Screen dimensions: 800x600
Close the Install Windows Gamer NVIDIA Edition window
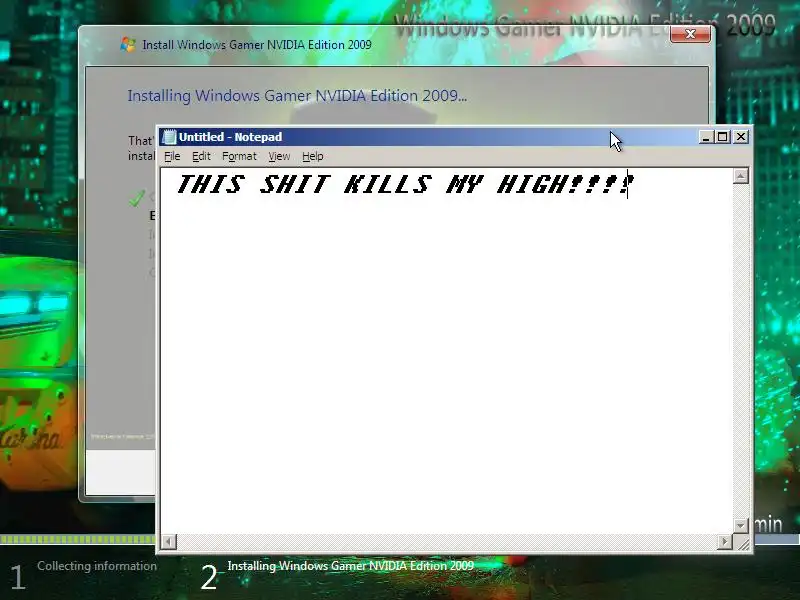point(690,34)
